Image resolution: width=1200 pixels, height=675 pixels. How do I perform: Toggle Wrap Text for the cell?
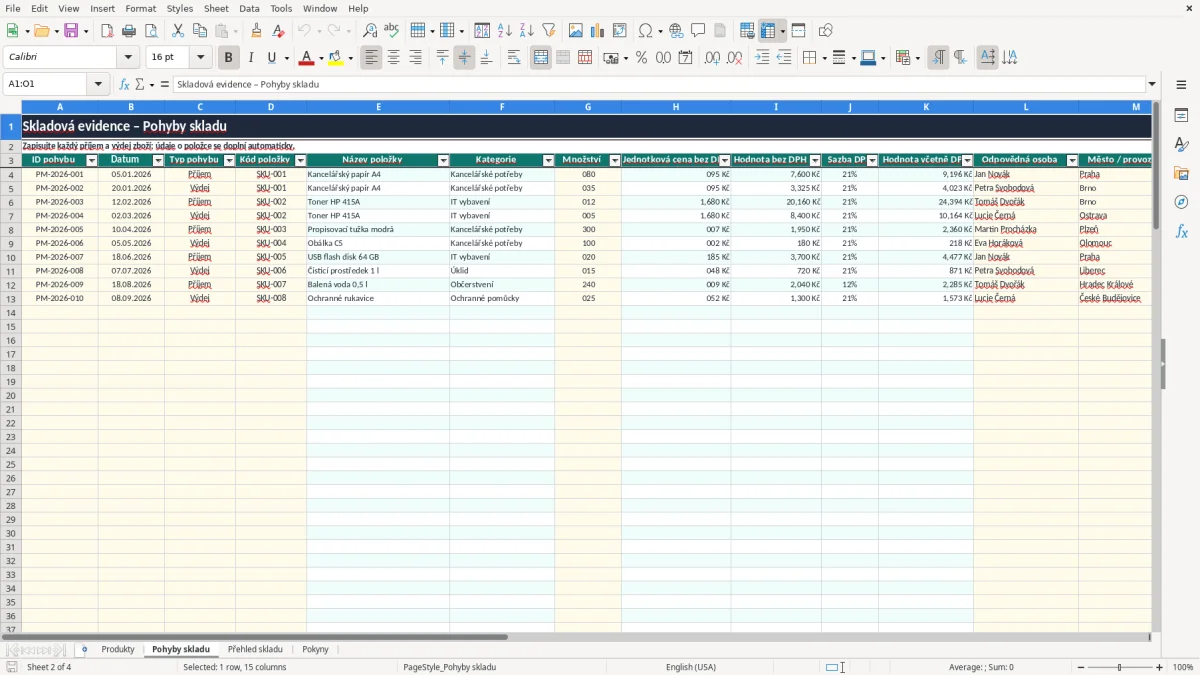pos(514,58)
